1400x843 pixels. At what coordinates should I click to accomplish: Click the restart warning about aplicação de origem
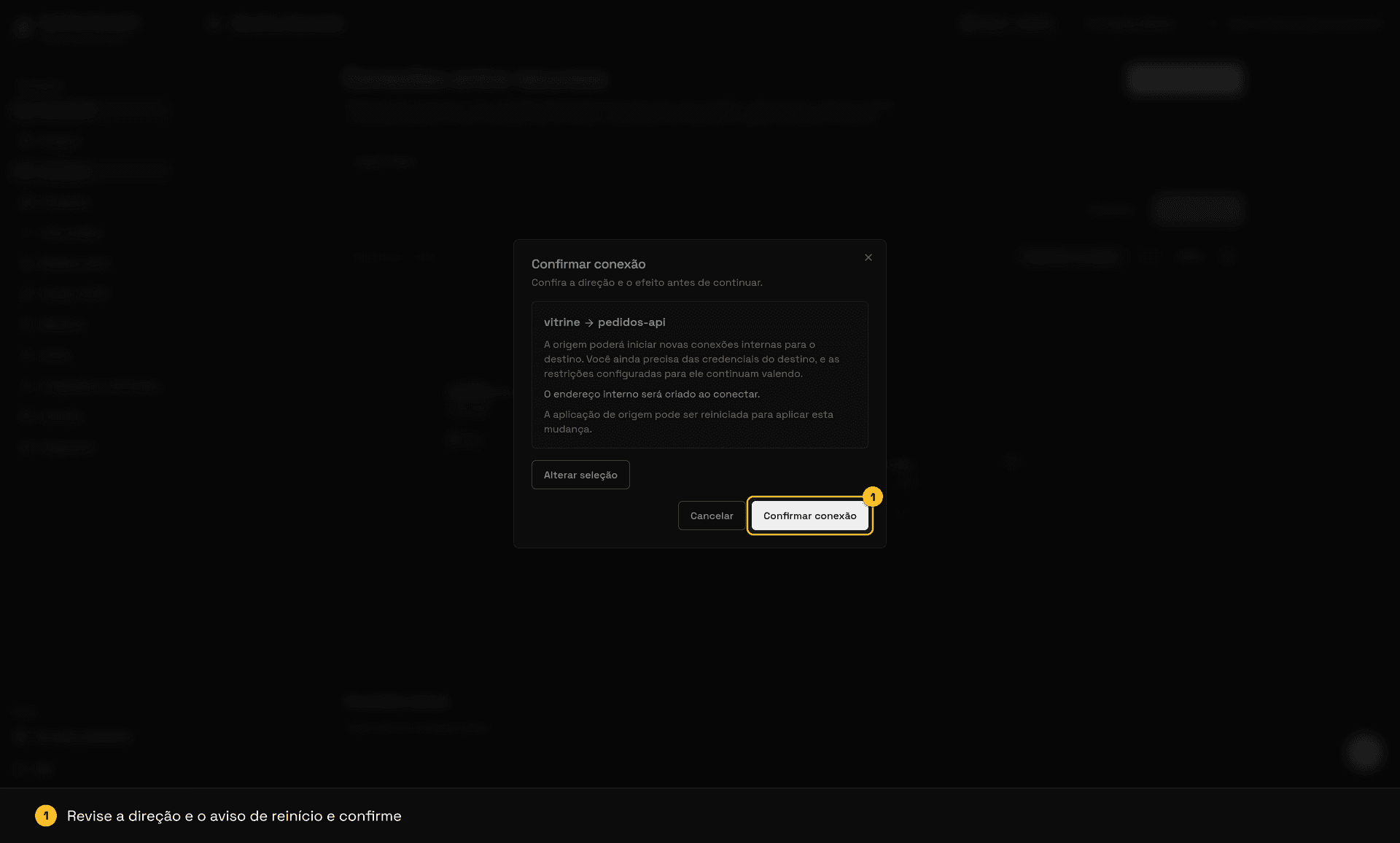[x=688, y=421]
